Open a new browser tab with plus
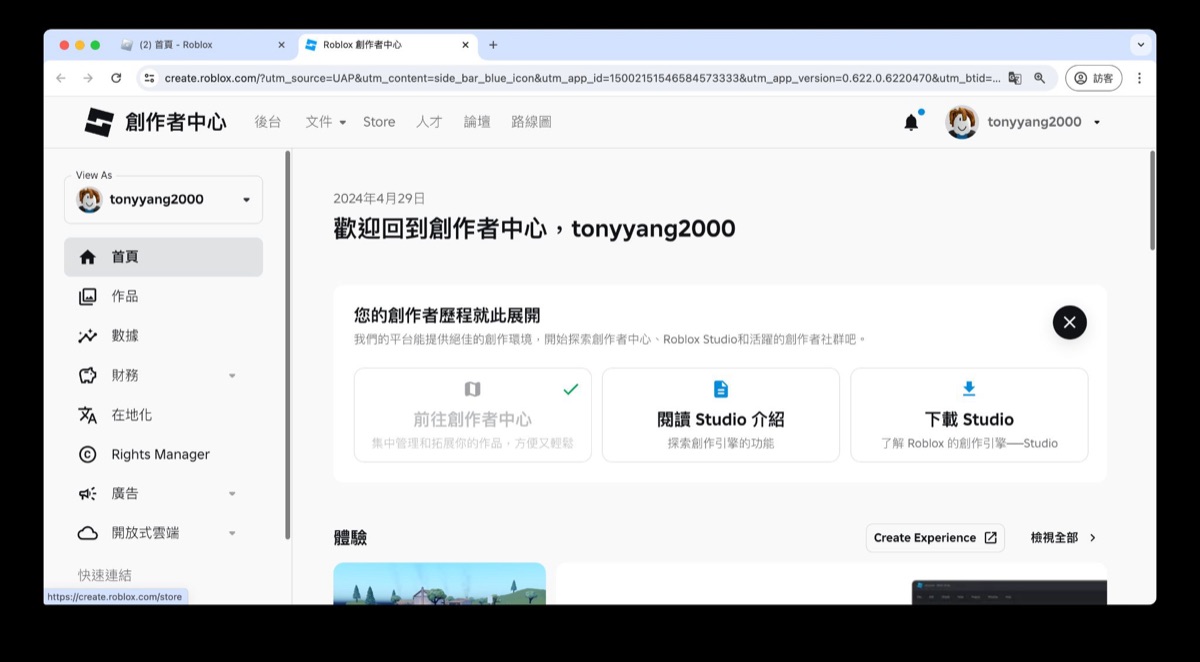 493,45
